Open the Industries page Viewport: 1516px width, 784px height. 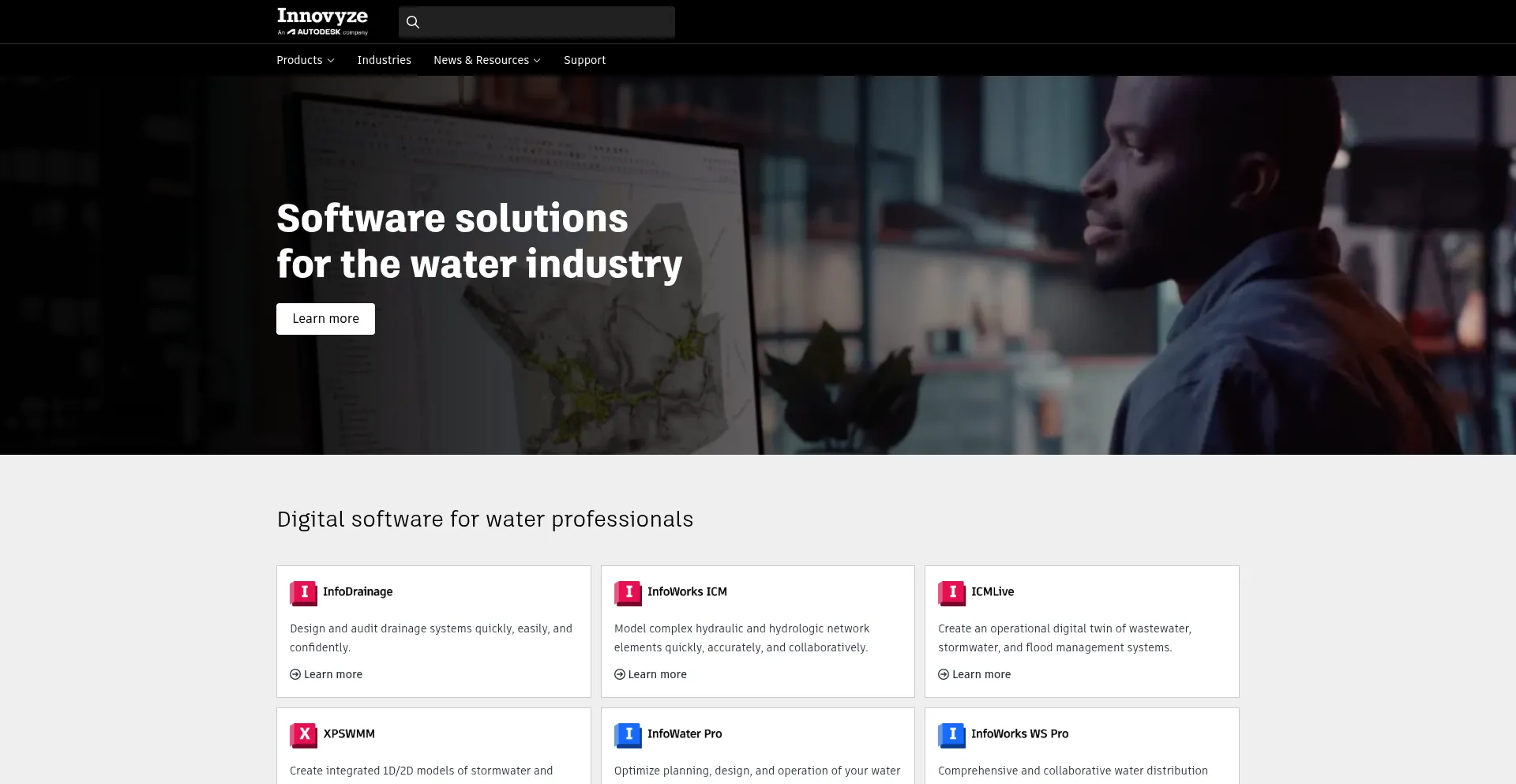[384, 60]
